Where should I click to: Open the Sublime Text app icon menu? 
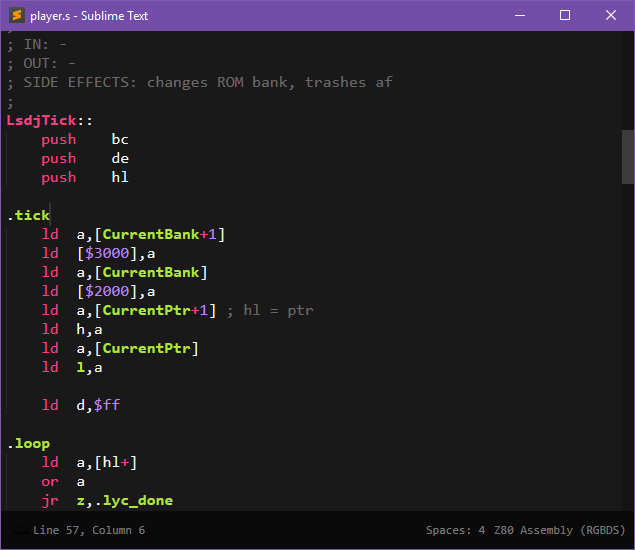tap(17, 15)
